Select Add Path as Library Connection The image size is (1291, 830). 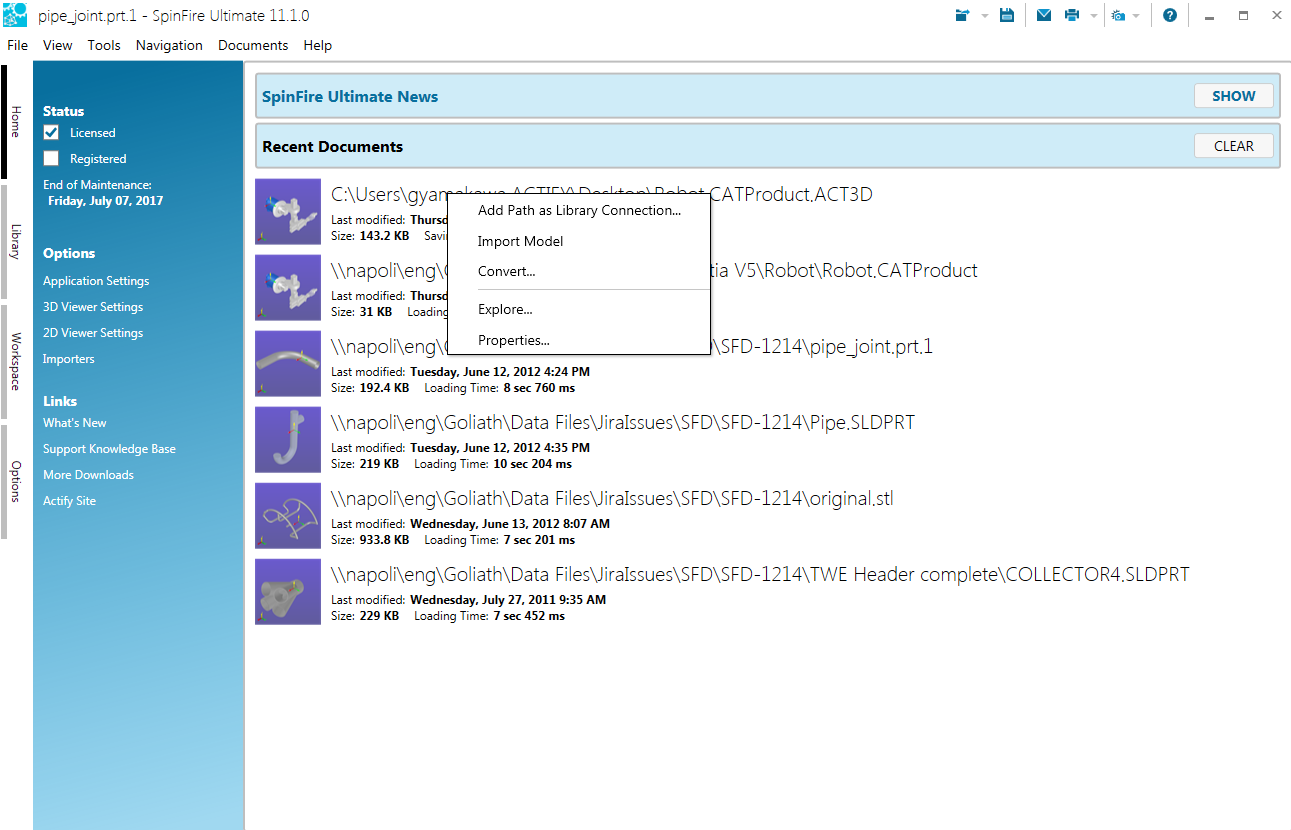click(x=579, y=210)
